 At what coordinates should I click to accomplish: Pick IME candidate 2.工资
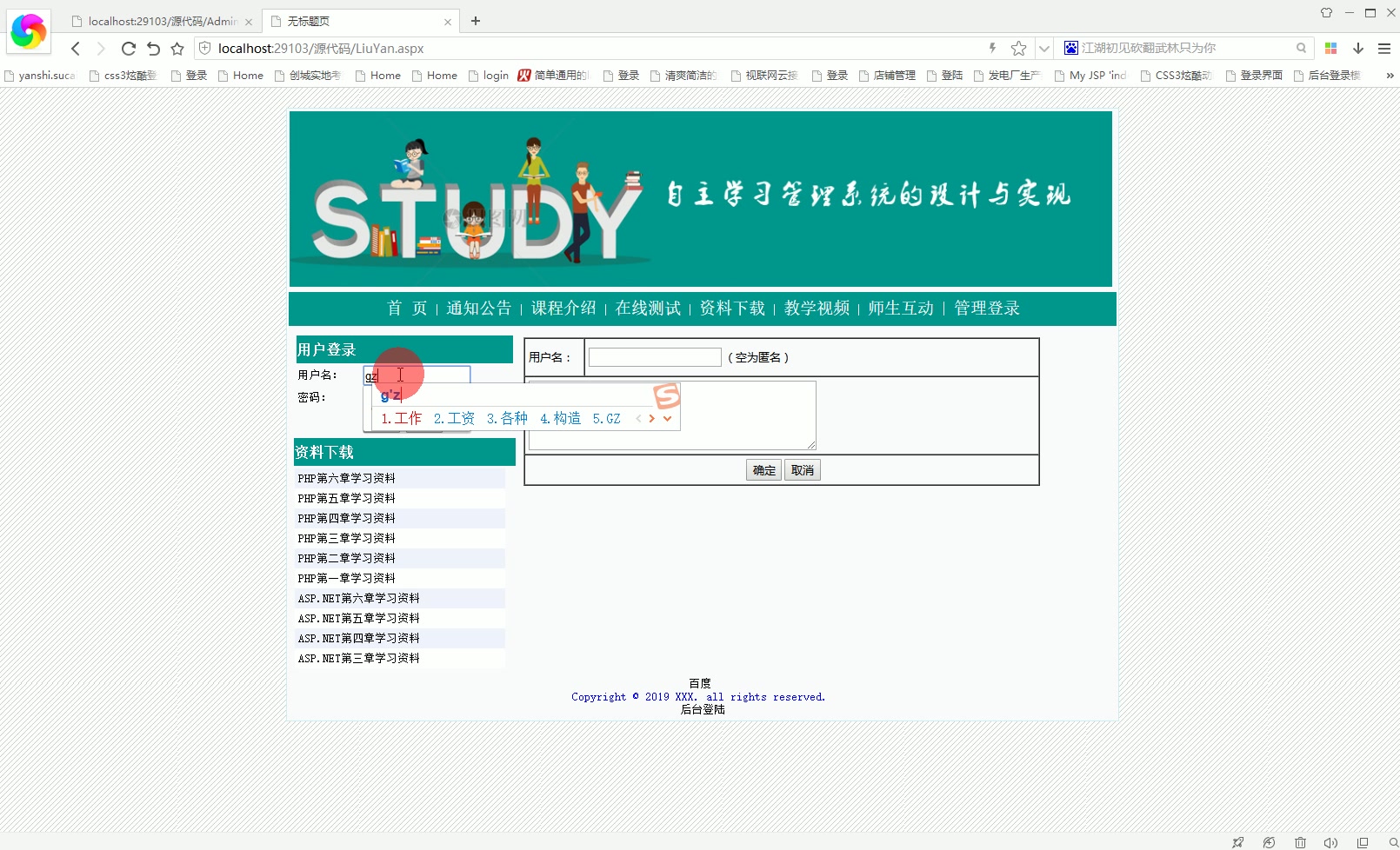coord(454,418)
